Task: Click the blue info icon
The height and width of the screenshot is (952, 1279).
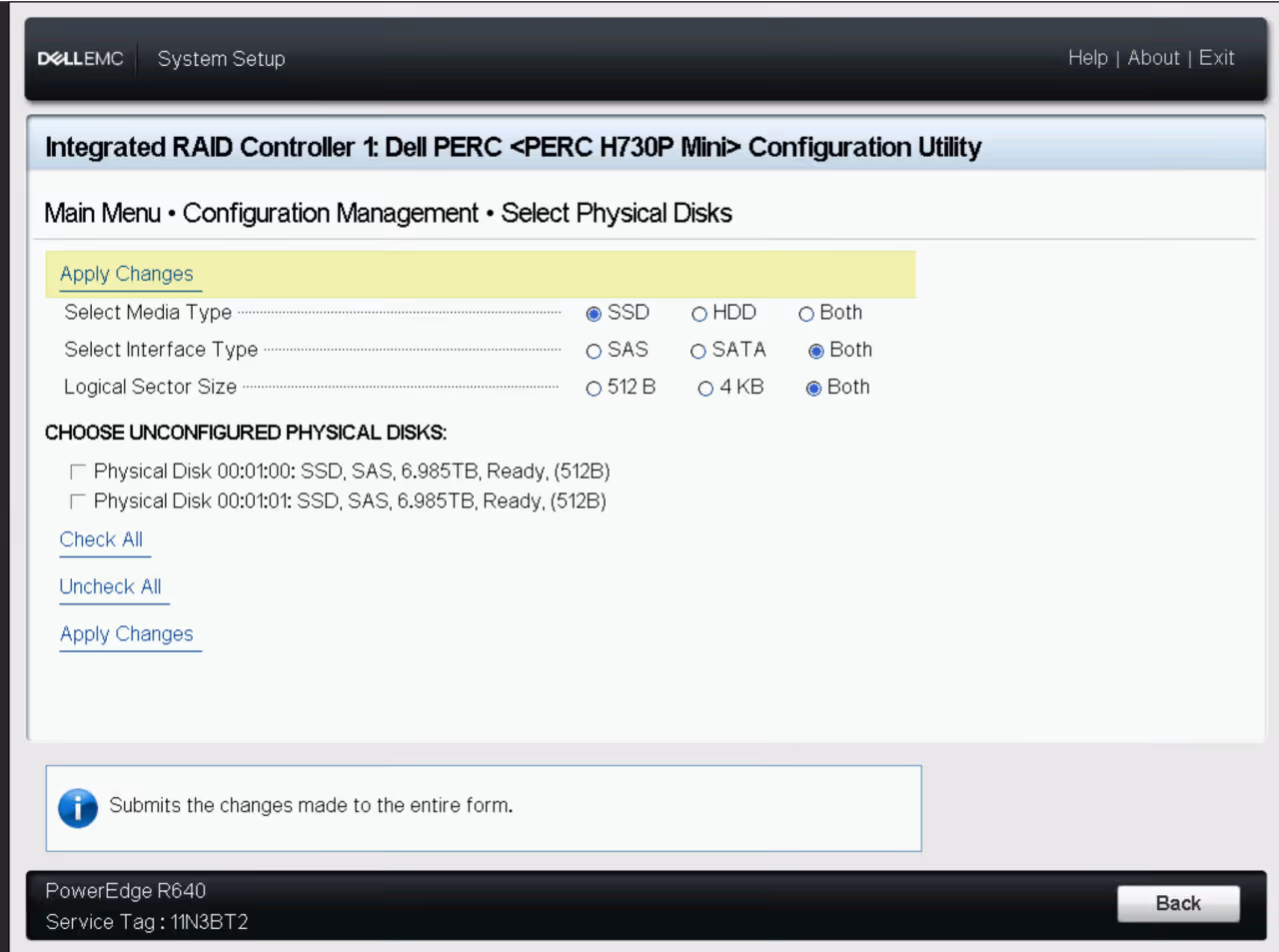Action: coord(78,808)
